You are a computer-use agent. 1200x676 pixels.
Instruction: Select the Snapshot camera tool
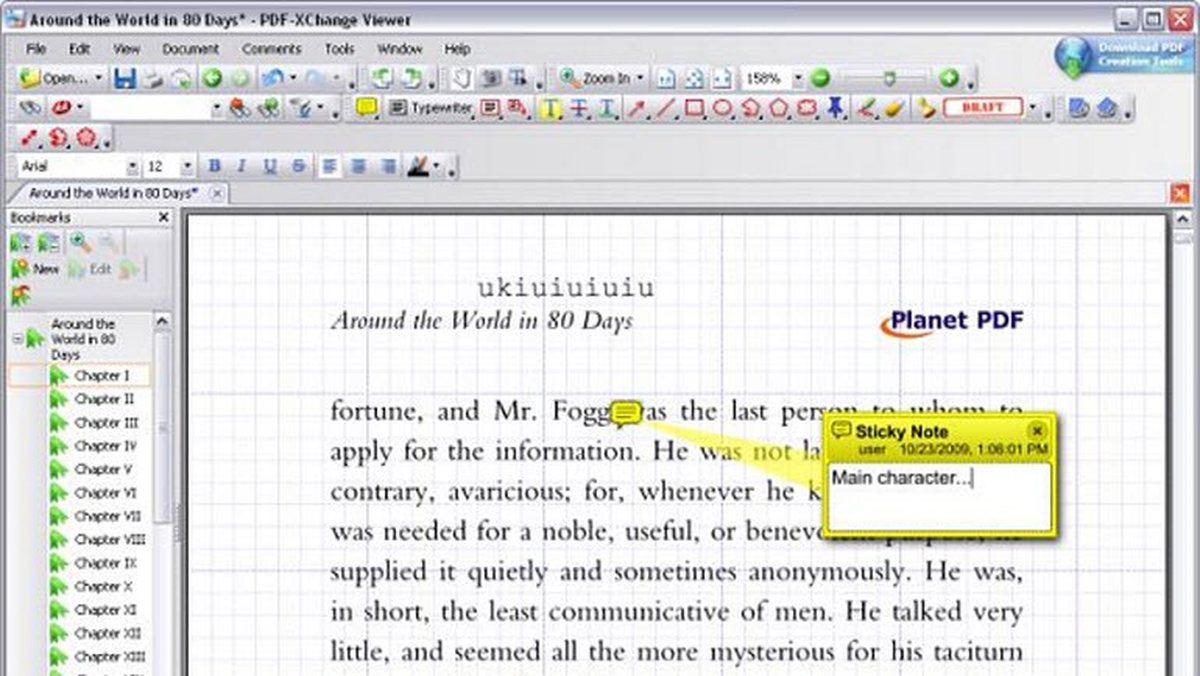[491, 78]
